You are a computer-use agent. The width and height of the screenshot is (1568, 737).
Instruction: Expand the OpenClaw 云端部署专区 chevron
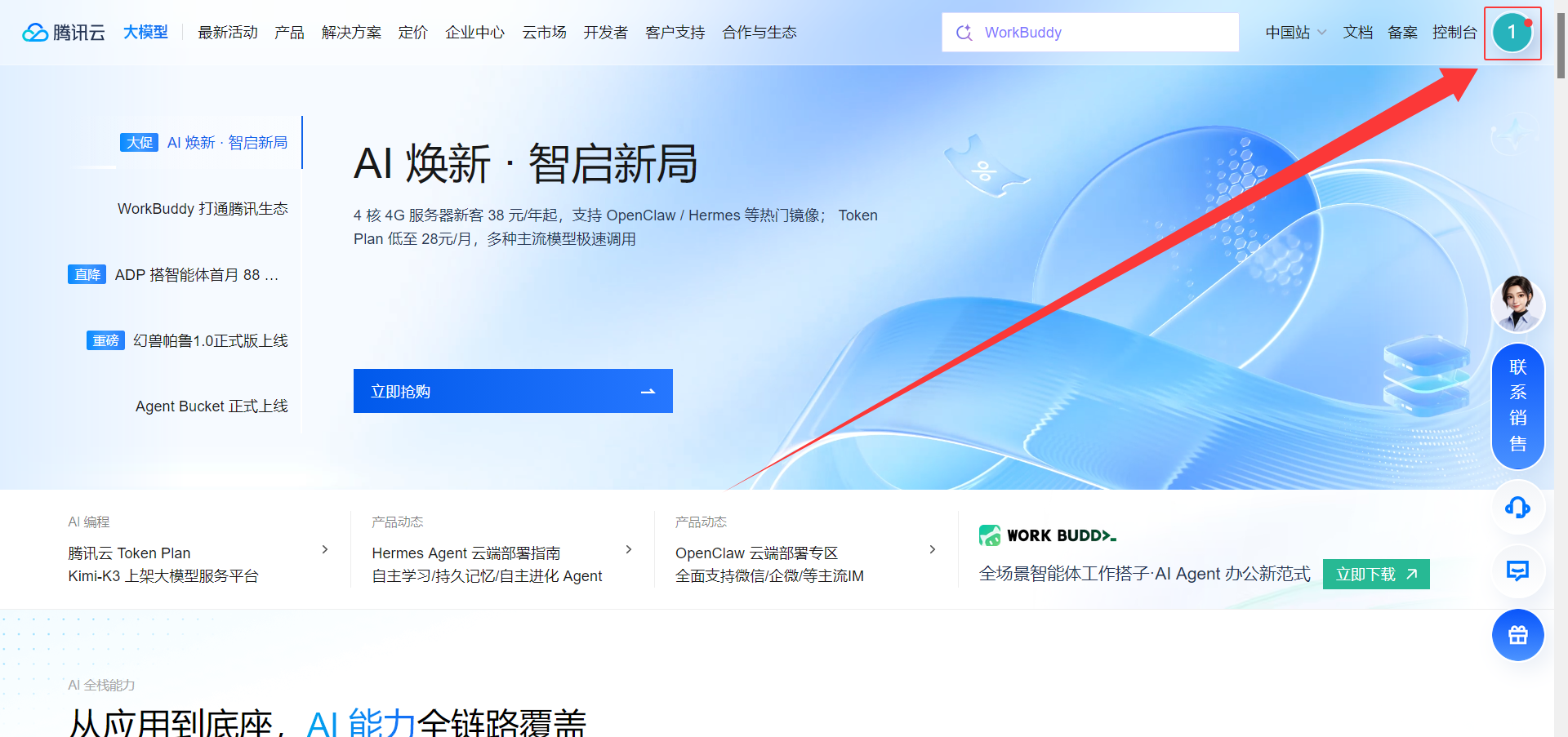click(x=933, y=550)
